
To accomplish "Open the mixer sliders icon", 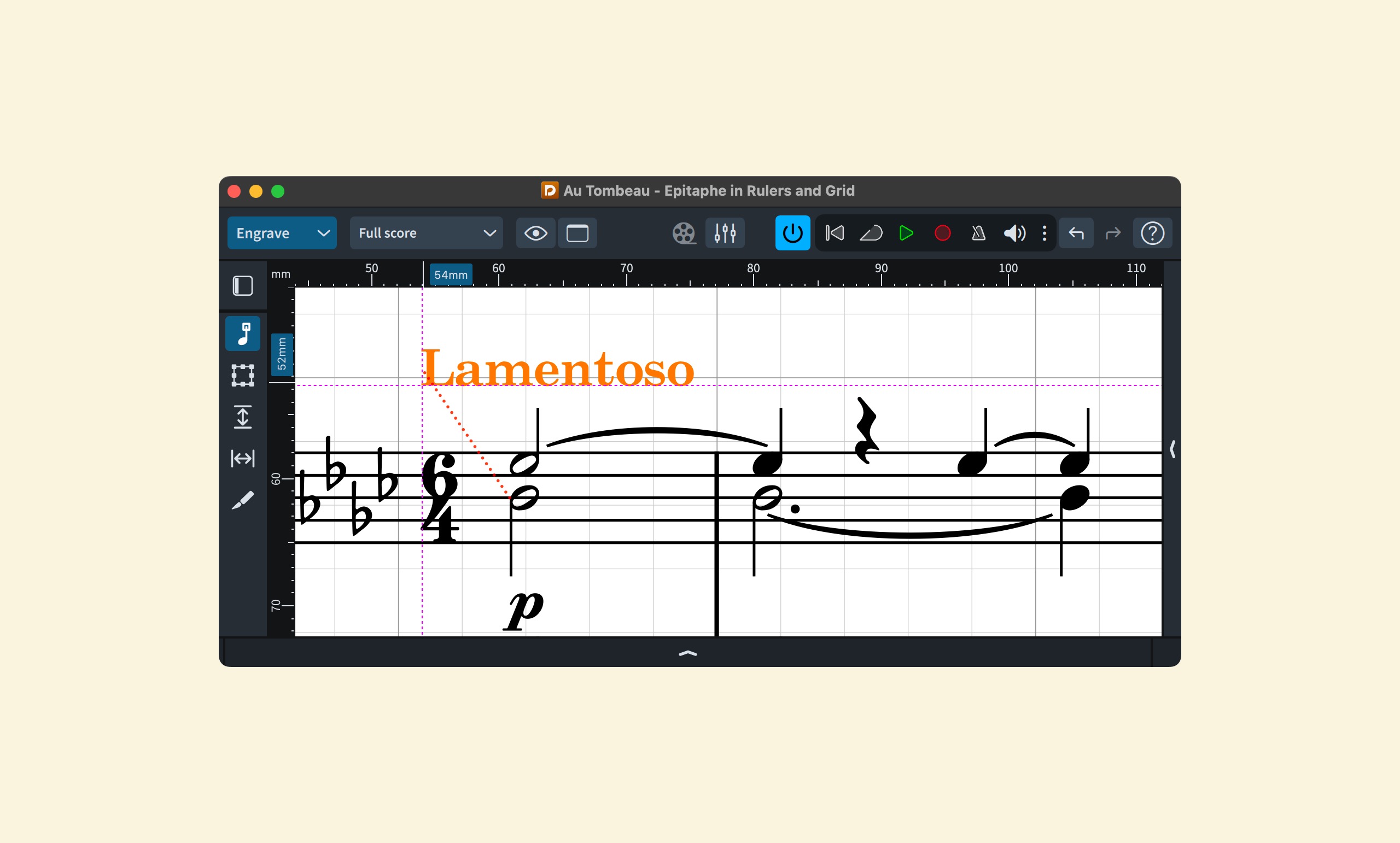I will coord(725,233).
